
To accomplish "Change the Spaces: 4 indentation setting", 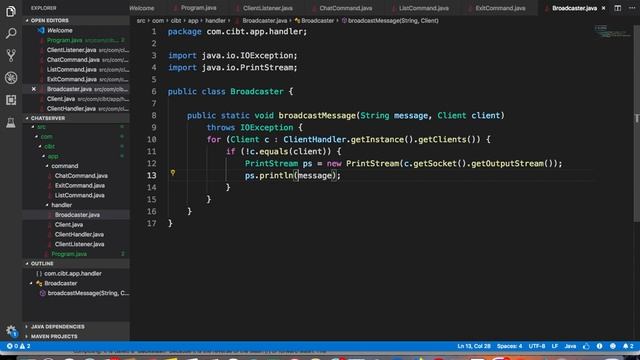I will [x=509, y=346].
